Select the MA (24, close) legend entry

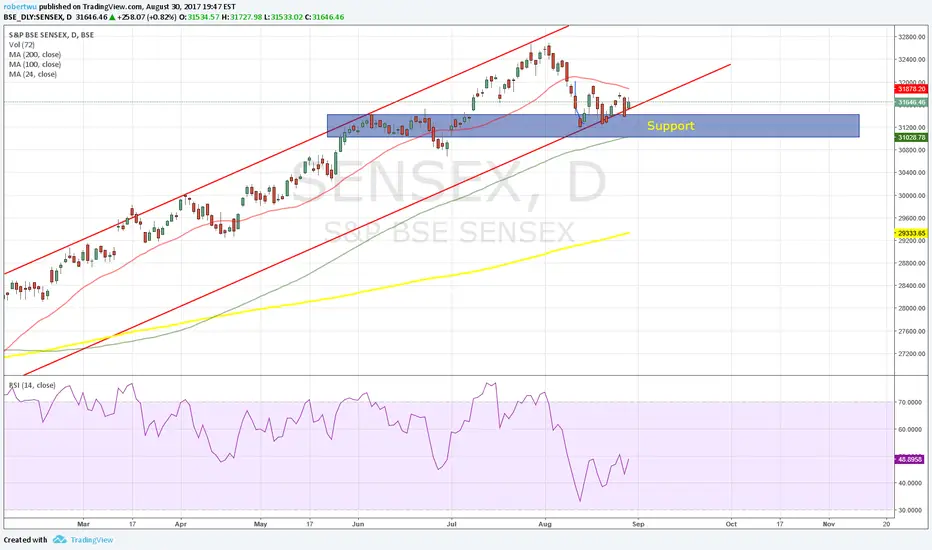click(x=33, y=74)
